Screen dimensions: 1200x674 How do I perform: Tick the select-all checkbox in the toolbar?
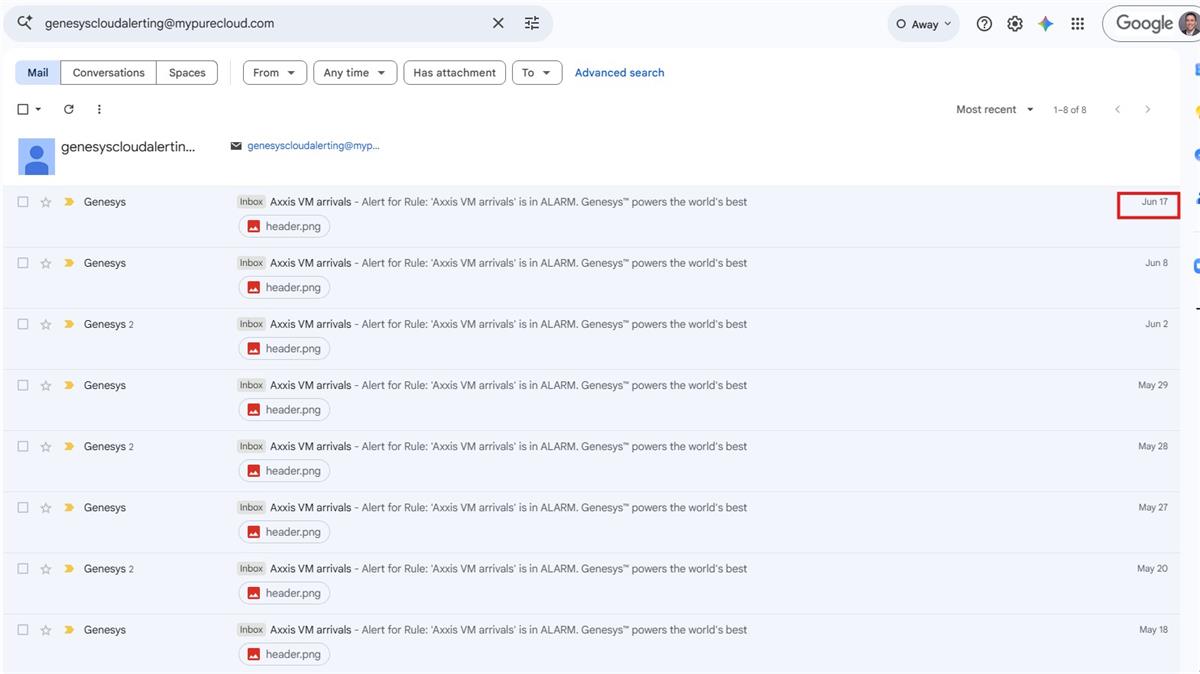coord(23,109)
